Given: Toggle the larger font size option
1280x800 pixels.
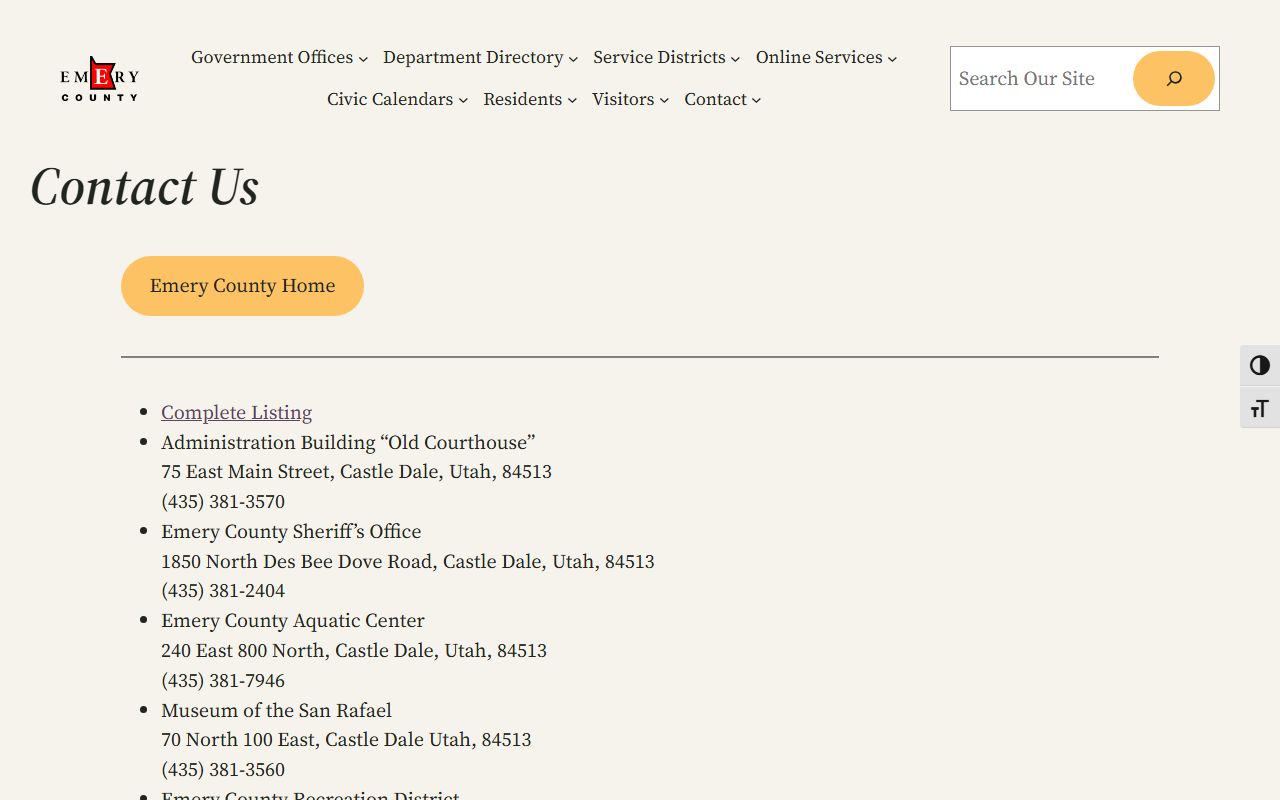Looking at the screenshot, I should tap(1260, 408).
